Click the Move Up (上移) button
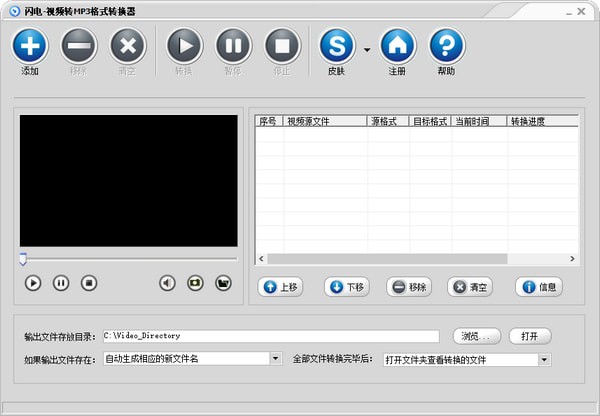The image size is (600, 416). coord(280,287)
